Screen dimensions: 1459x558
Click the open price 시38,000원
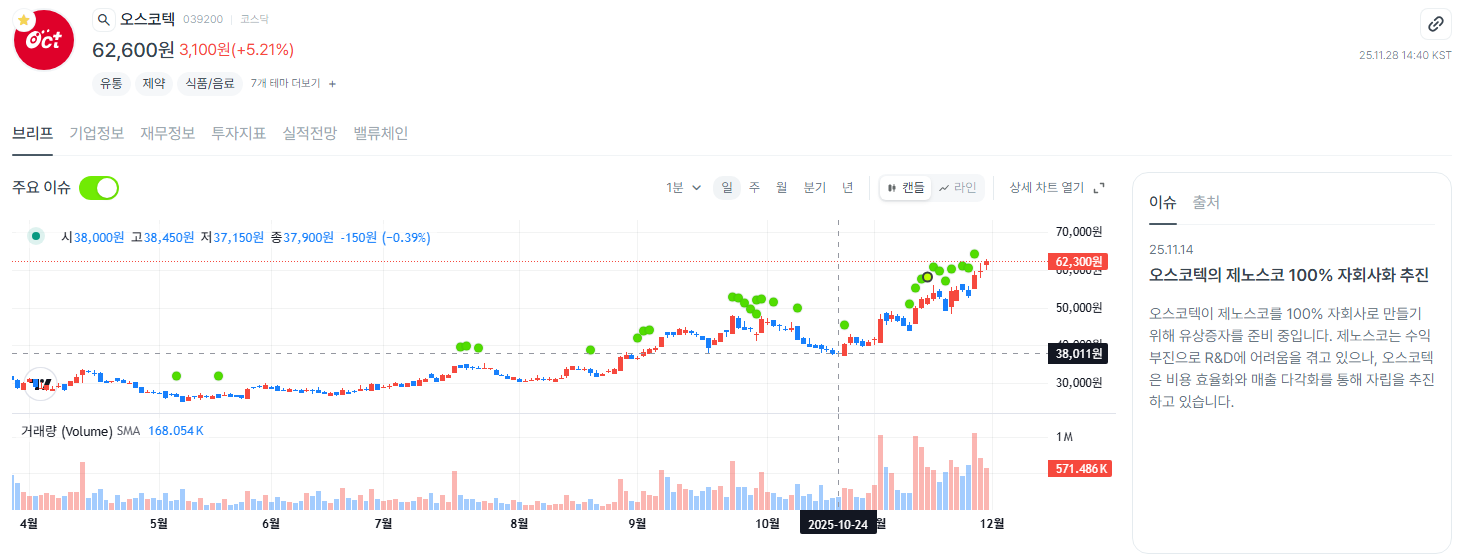click(x=92, y=238)
